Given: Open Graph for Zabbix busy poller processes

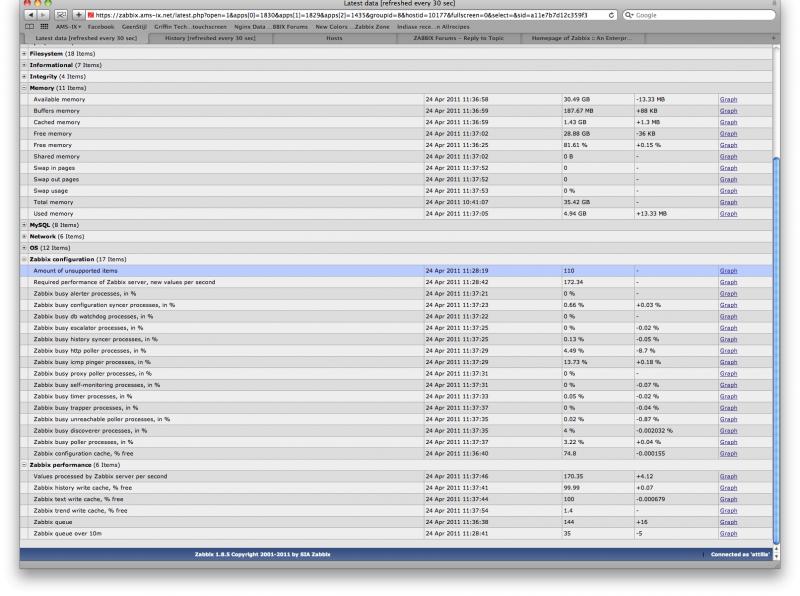Looking at the screenshot, I should tap(728, 442).
